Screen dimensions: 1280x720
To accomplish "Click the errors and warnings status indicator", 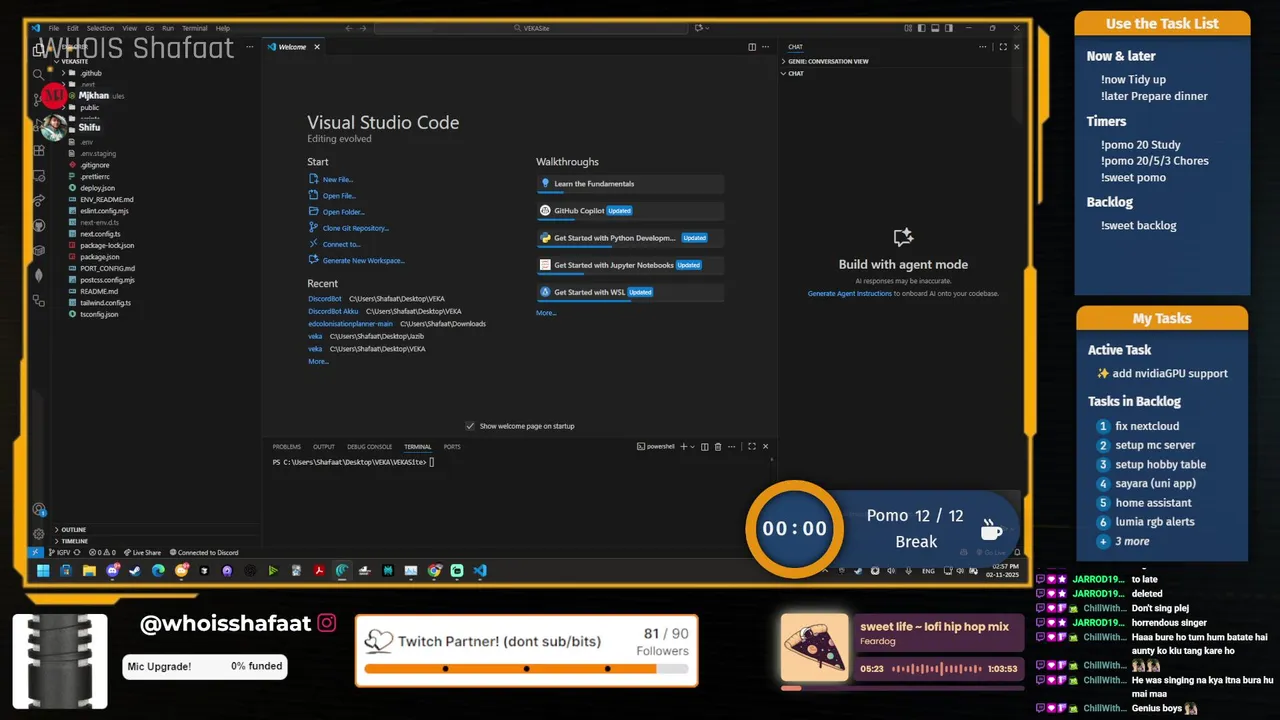I will click(x=102, y=552).
